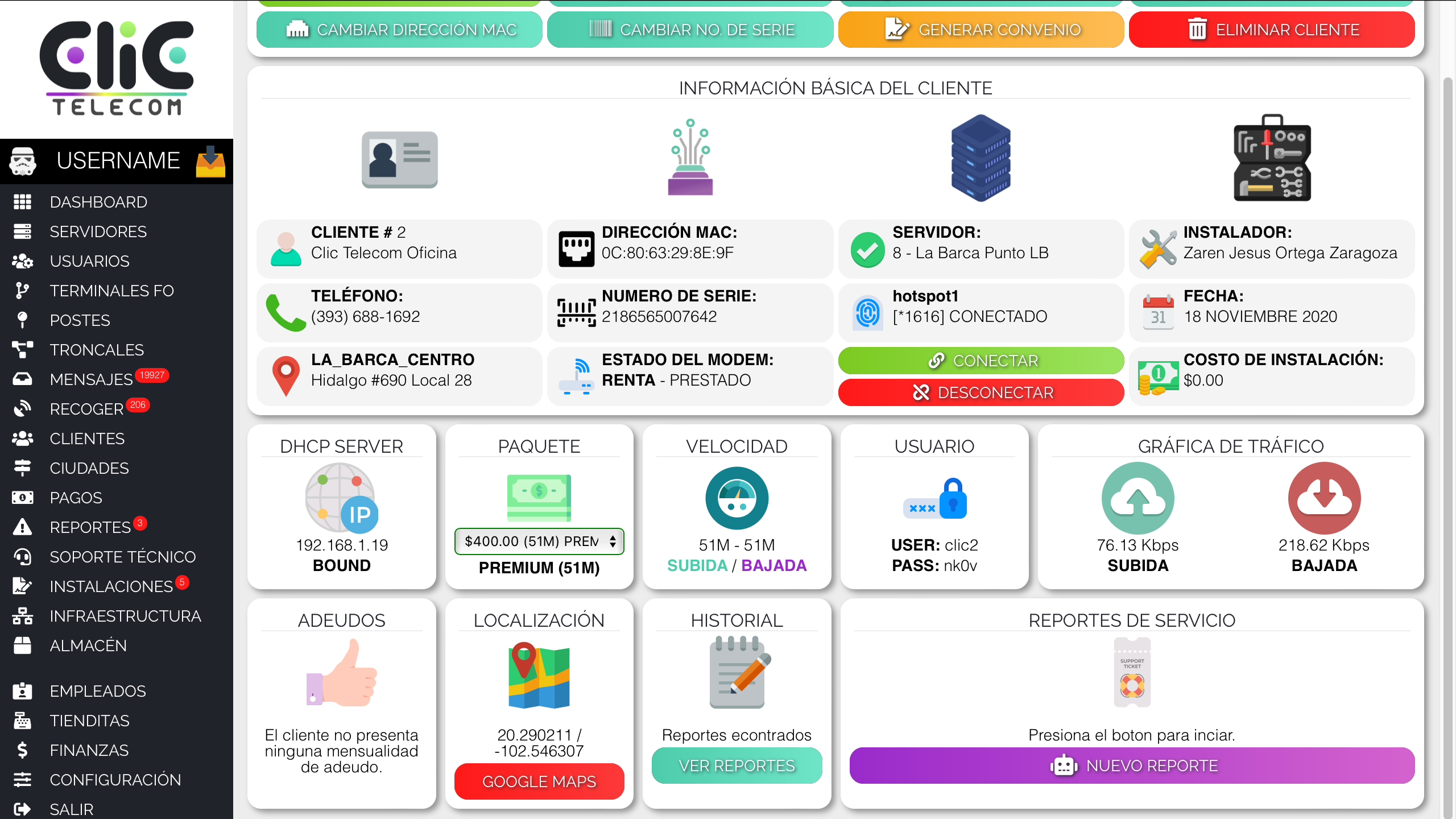The height and width of the screenshot is (819, 1456).
Task: Open the PREMIUM package price dropdown
Action: pyautogui.click(x=539, y=541)
